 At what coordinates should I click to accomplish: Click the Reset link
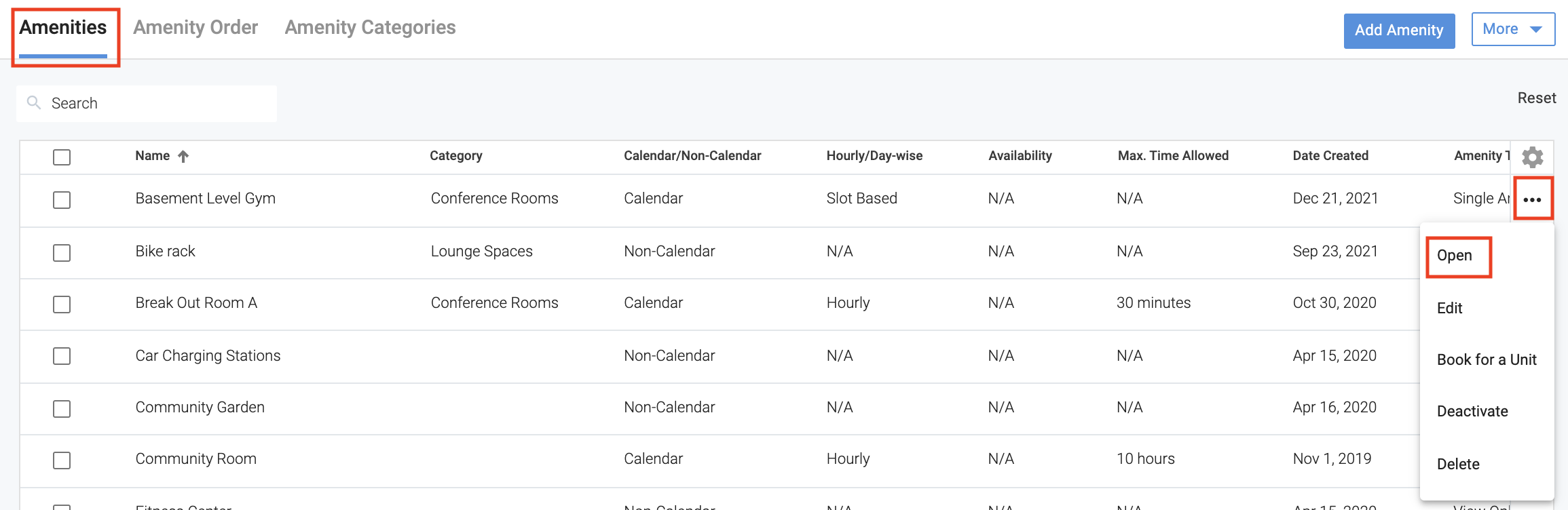(x=1537, y=98)
